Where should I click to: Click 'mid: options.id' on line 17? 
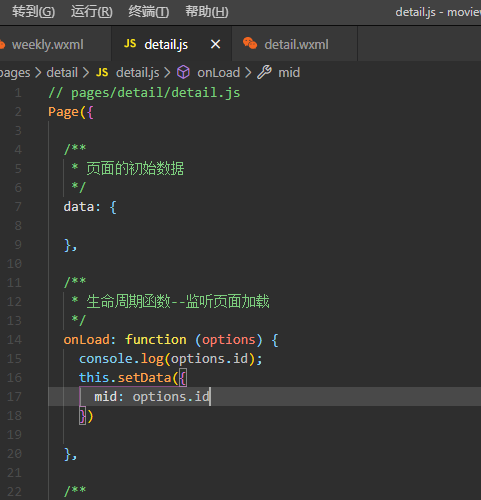[152, 397]
